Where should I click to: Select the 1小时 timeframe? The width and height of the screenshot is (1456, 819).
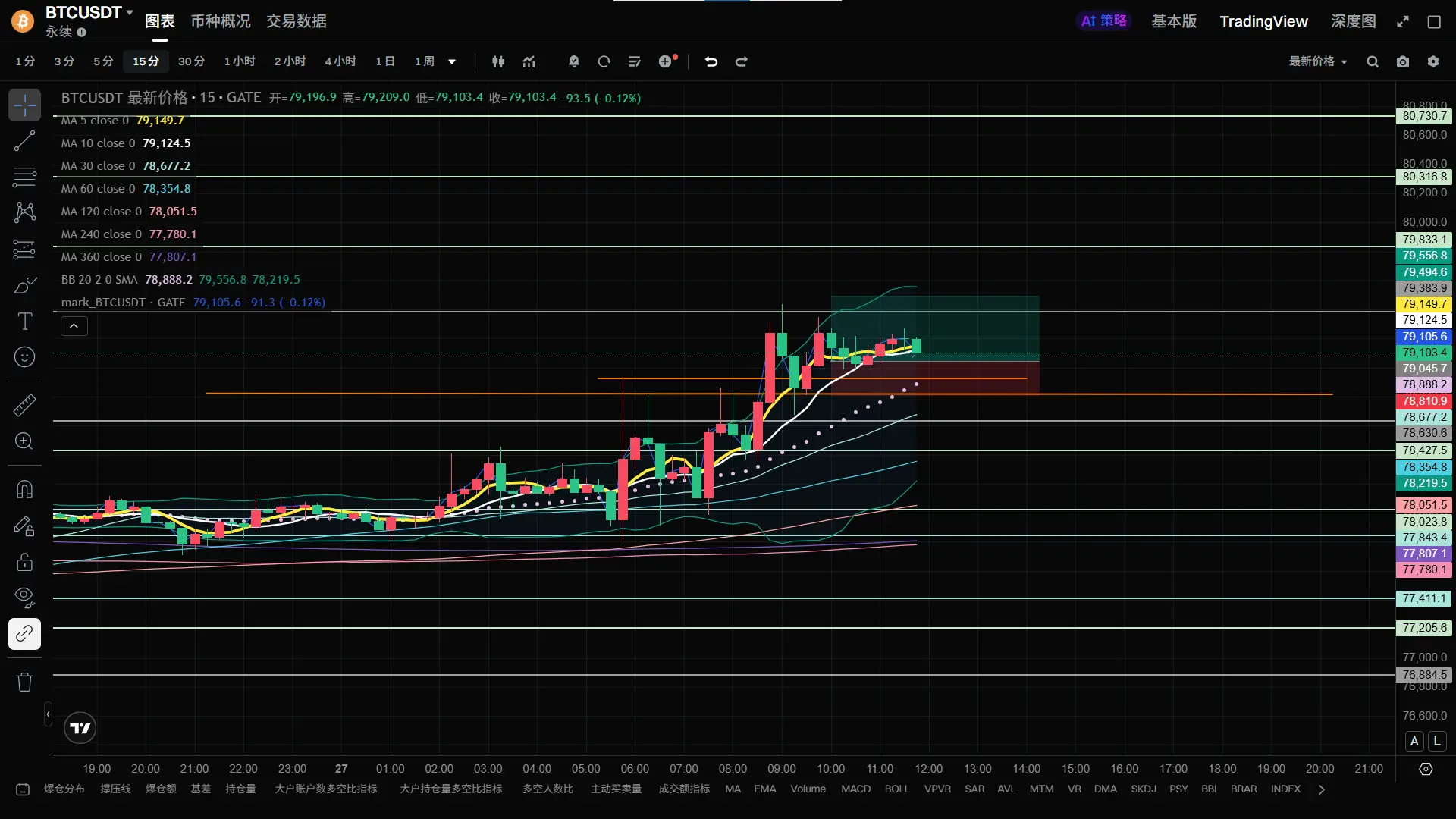click(240, 61)
